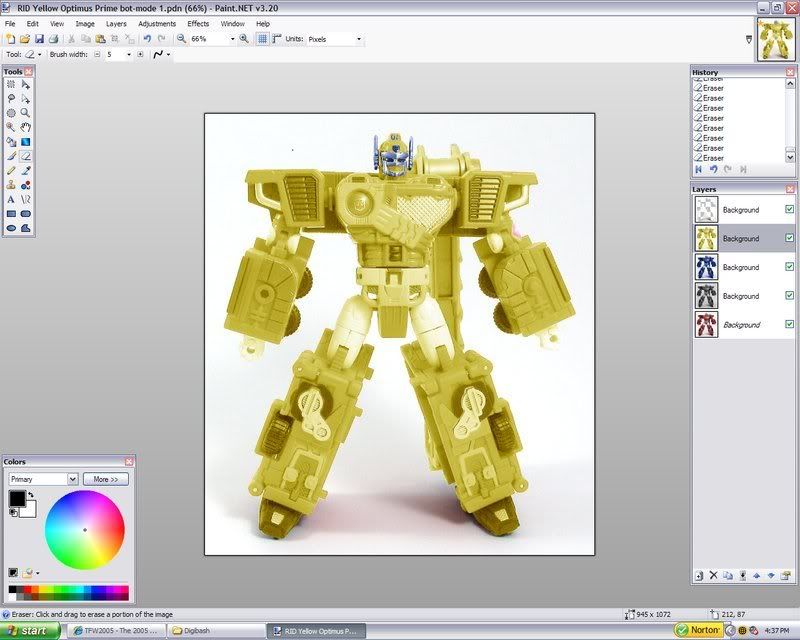This screenshot has height=640, width=800.
Task: Select the Freeform Shape tool
Action: coord(26,228)
